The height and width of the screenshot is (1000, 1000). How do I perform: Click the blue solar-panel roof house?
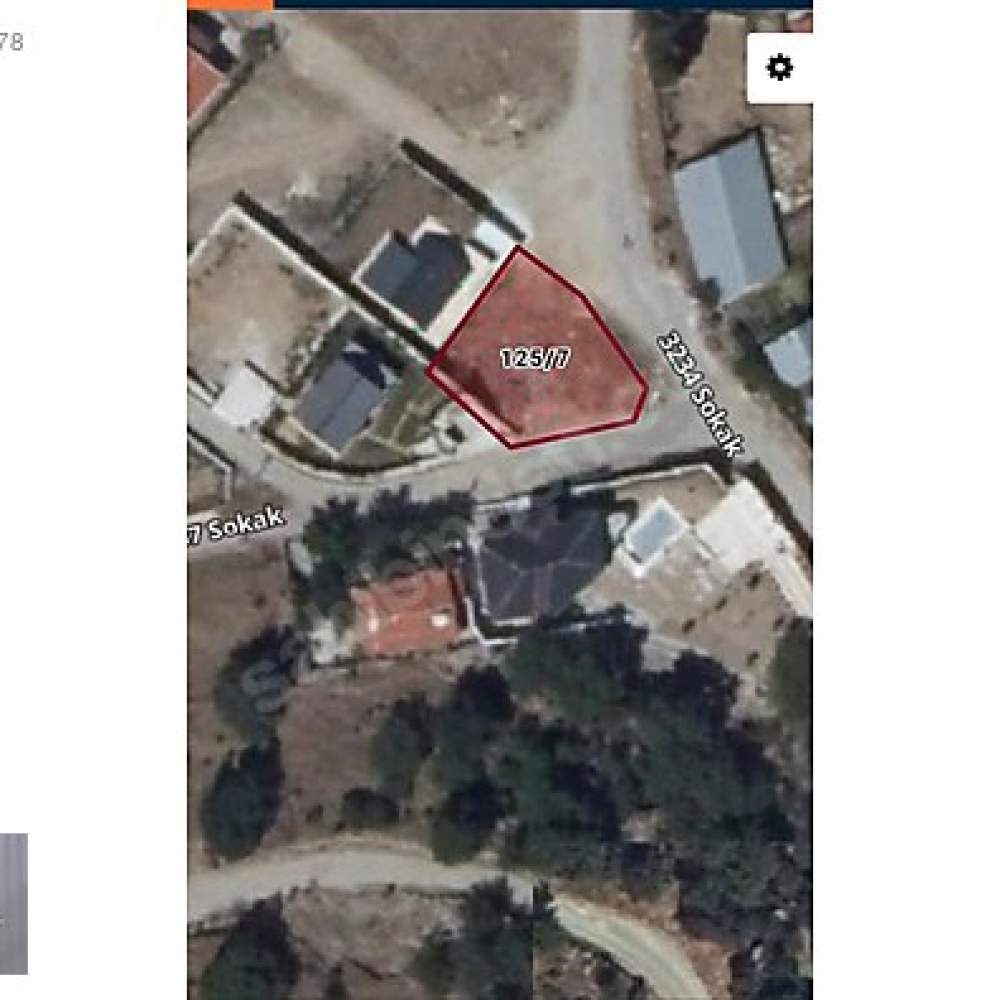coord(344,395)
